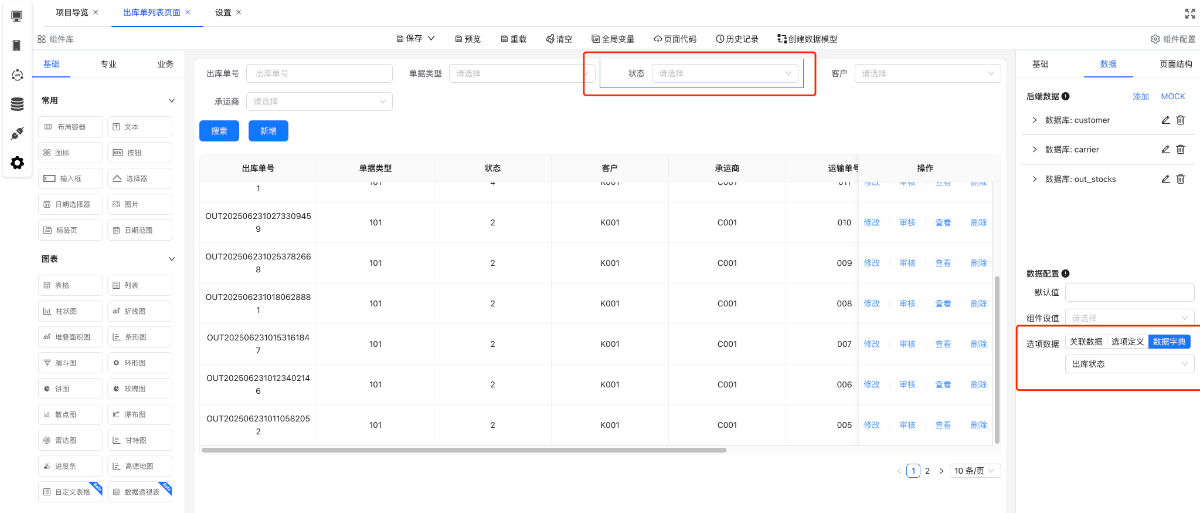Image resolution: width=1200 pixels, height=513 pixels.
Task: Select the 文本 text component
Action: 140,127
